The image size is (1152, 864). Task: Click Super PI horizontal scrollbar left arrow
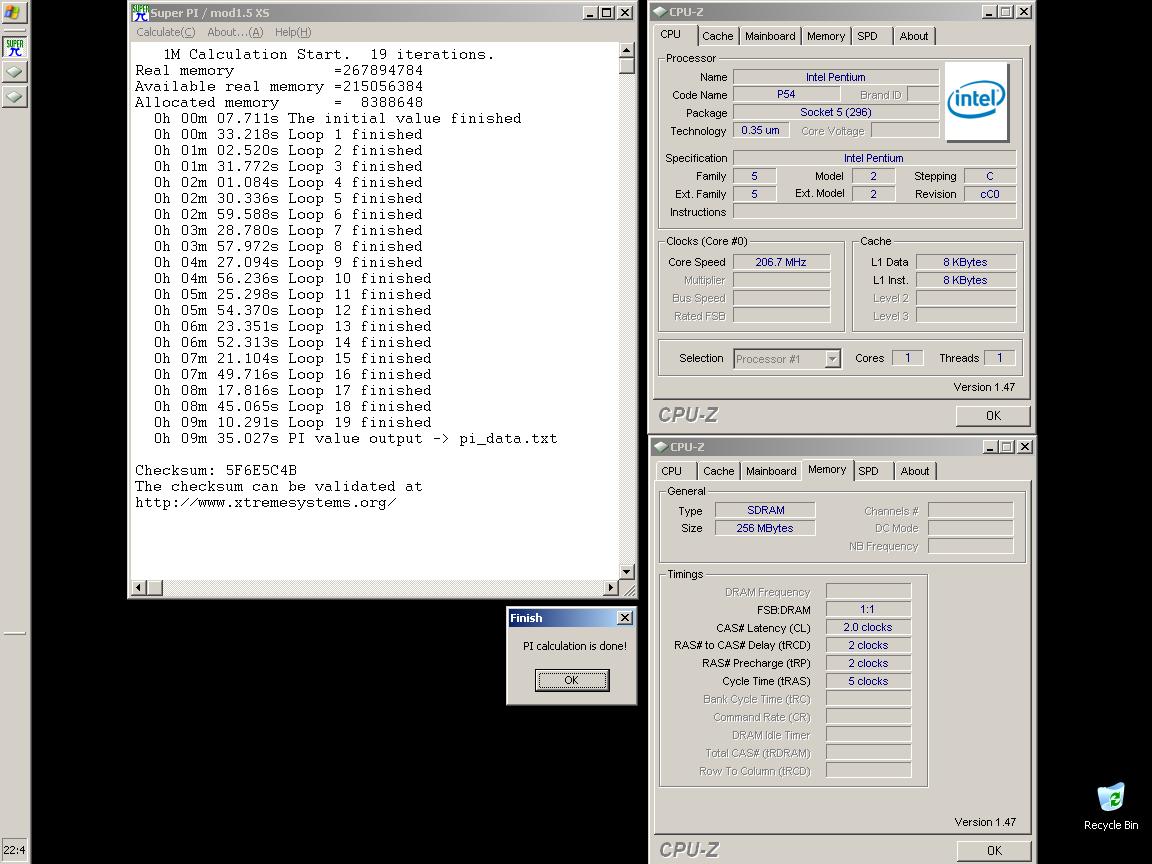coord(138,588)
